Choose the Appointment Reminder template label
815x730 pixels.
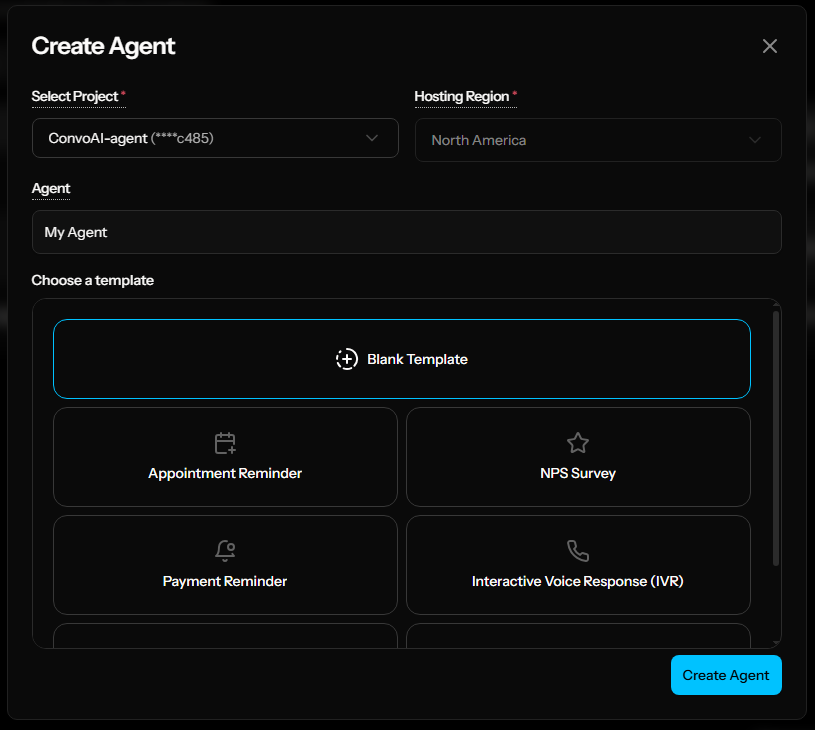[225, 473]
